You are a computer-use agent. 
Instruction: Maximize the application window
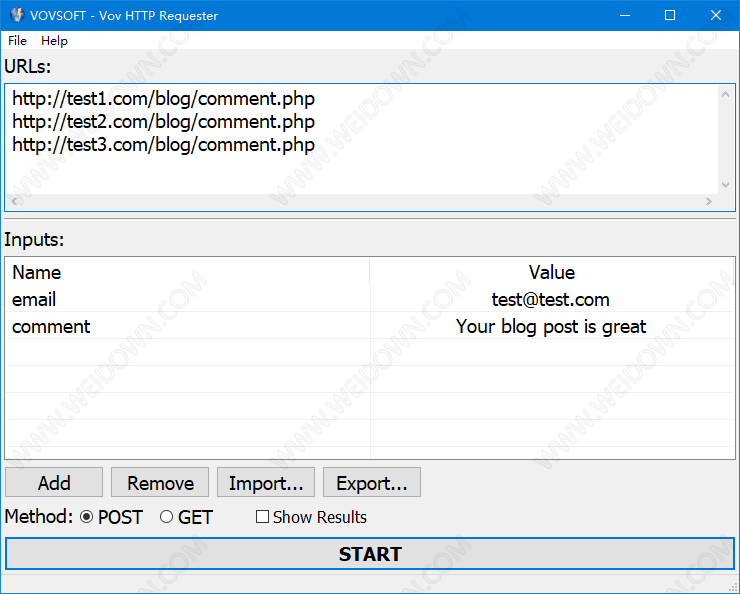[670, 15]
